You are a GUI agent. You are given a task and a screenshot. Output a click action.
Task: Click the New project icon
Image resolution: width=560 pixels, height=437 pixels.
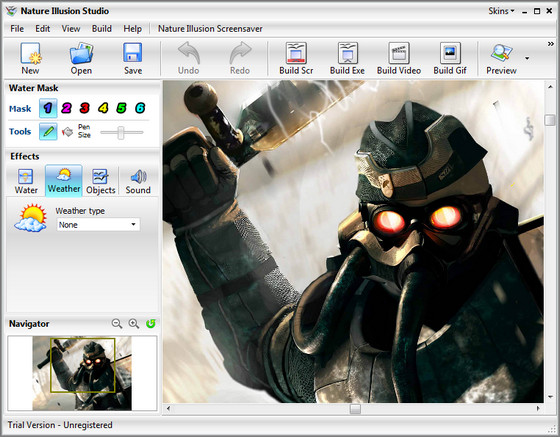click(x=30, y=54)
